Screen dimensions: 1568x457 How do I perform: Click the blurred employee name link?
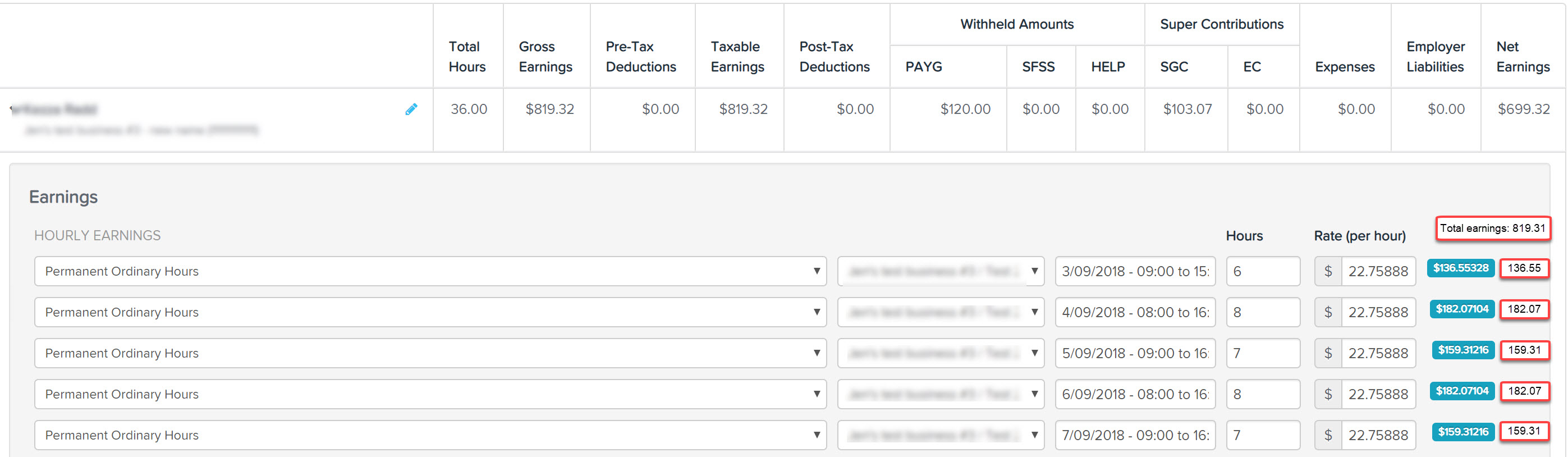coord(55,109)
